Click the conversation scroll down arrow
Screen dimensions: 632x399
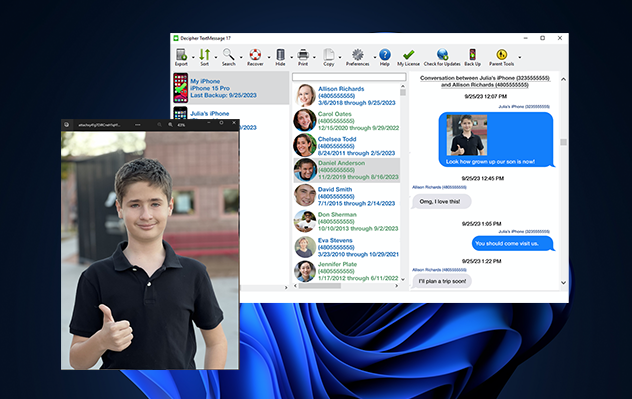click(563, 283)
